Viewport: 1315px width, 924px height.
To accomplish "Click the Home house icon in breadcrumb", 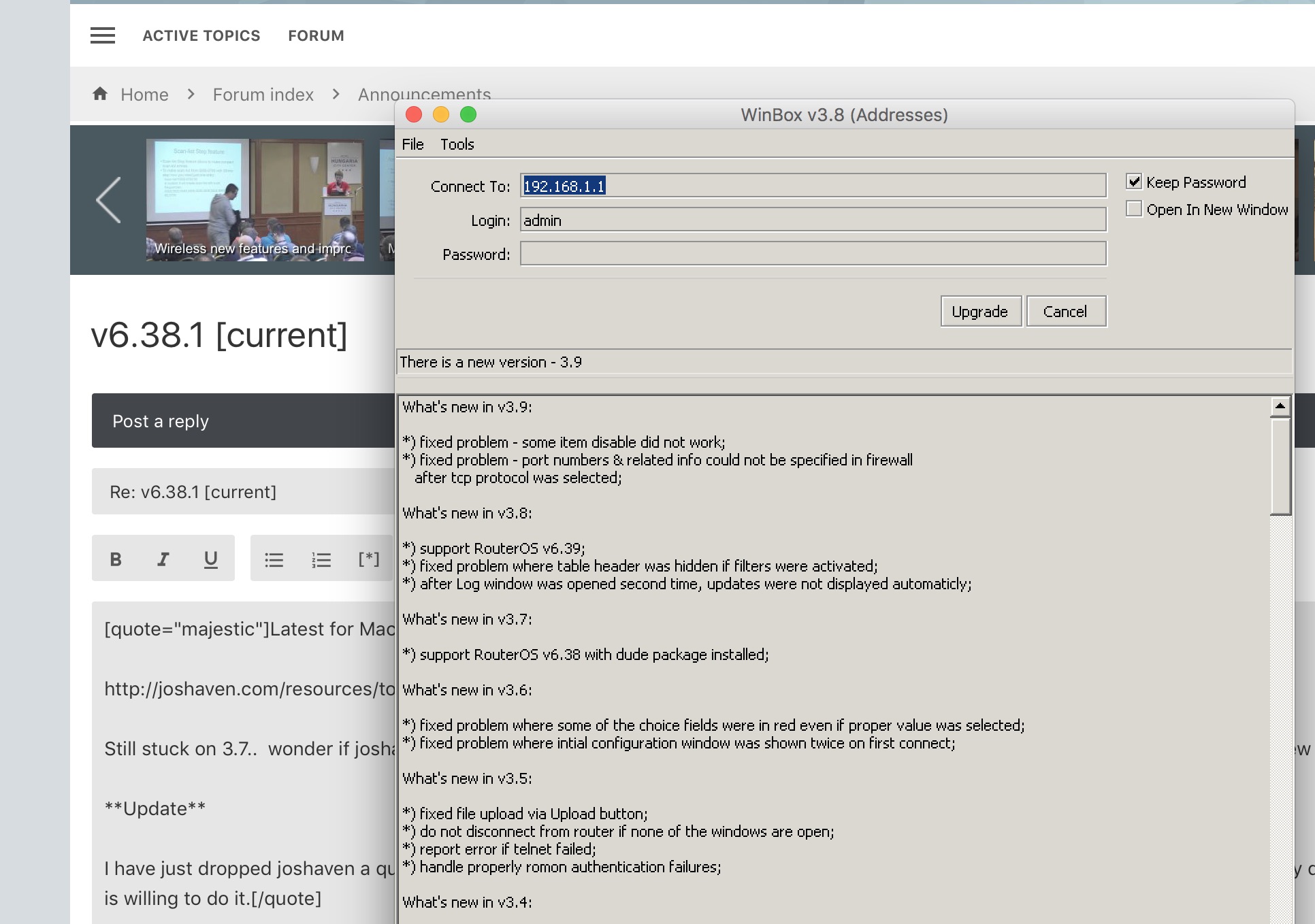I will point(100,94).
